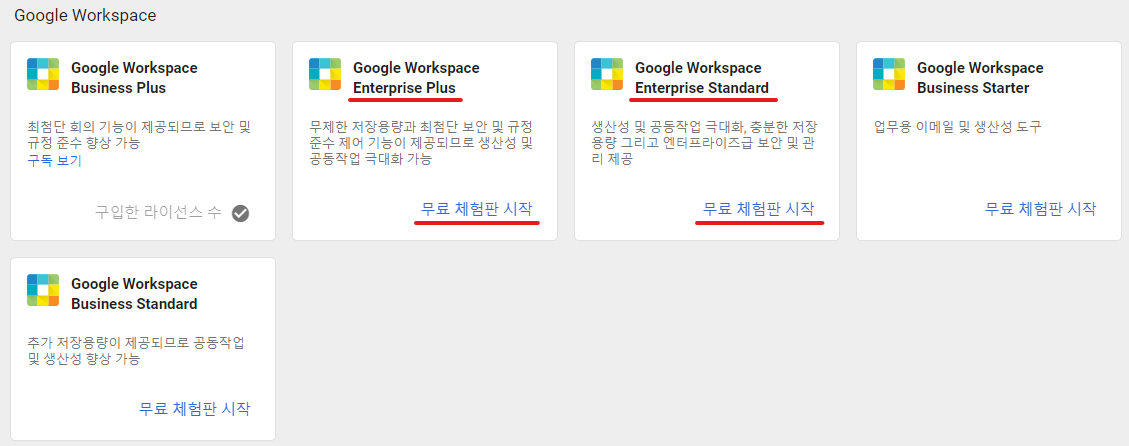Click the Business Plus description text

(x=140, y=135)
